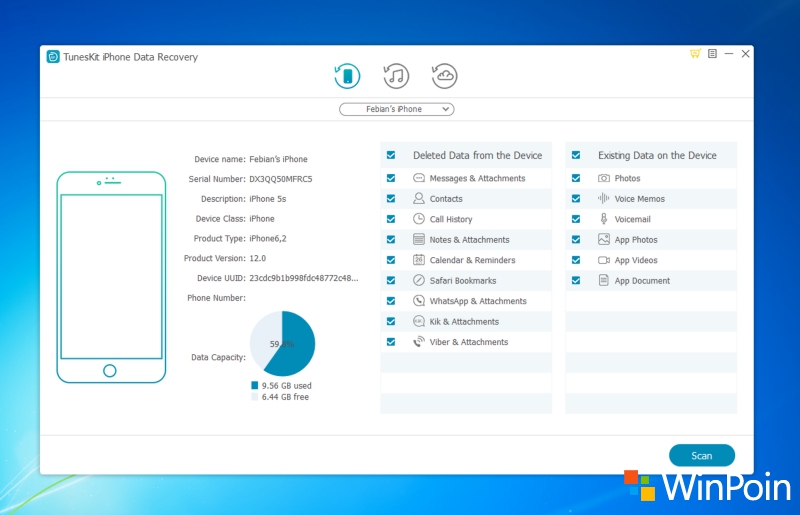Image resolution: width=800 pixels, height=515 pixels.
Task: Uncheck Viber & Attachments checkbox
Action: click(391, 341)
